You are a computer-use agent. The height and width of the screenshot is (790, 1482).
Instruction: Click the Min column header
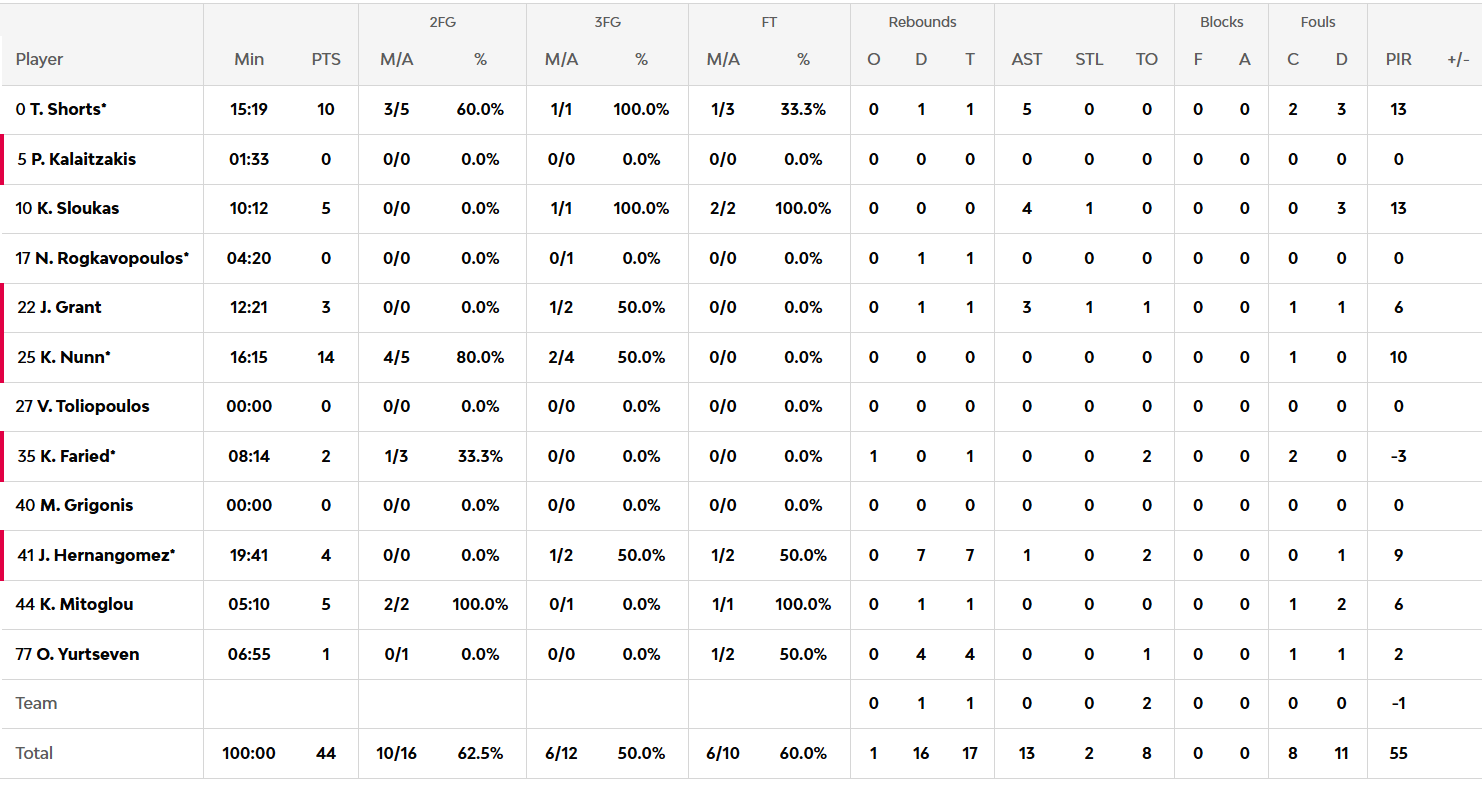(x=249, y=59)
